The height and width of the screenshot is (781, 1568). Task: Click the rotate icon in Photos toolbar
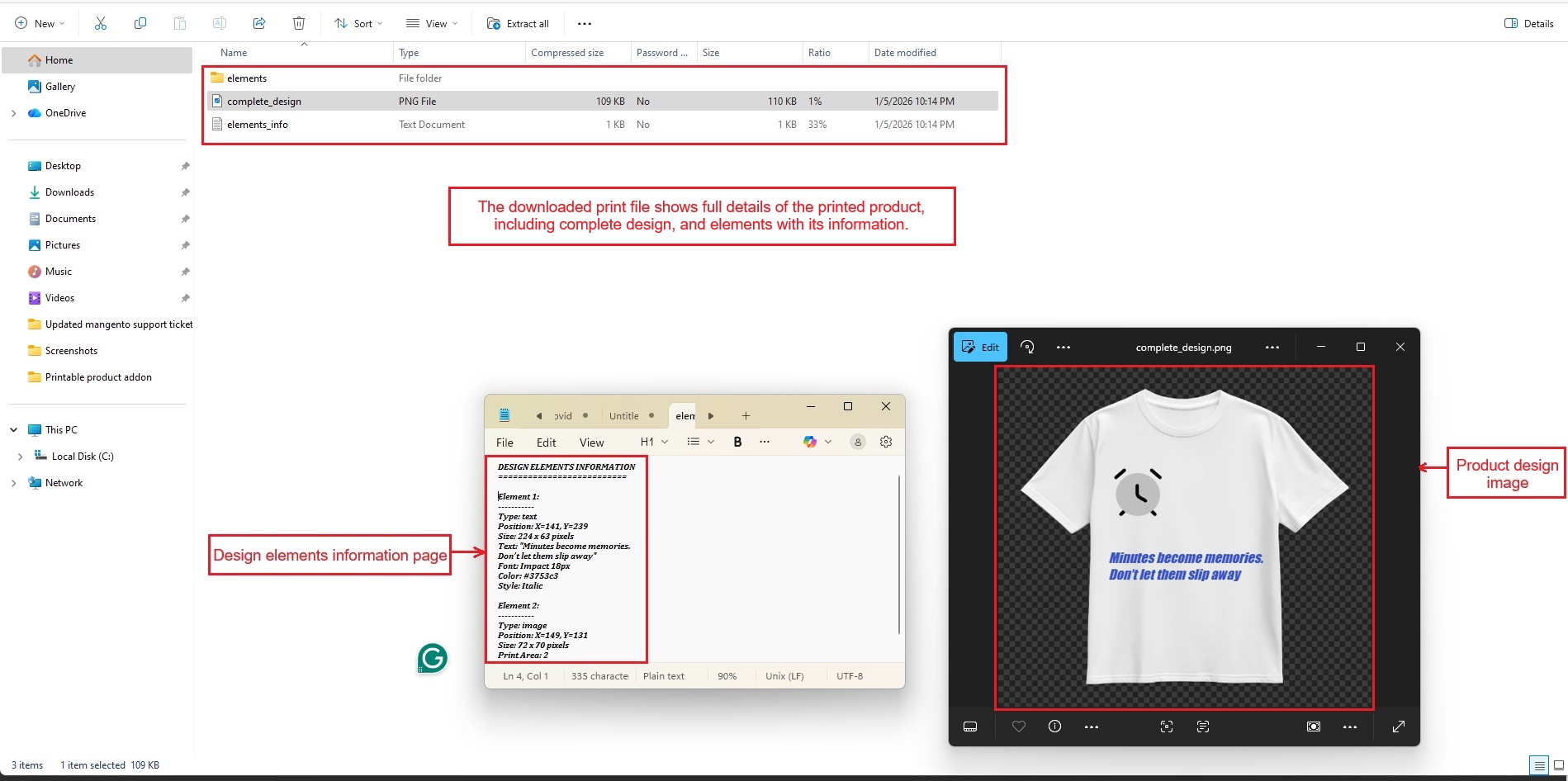point(1027,348)
